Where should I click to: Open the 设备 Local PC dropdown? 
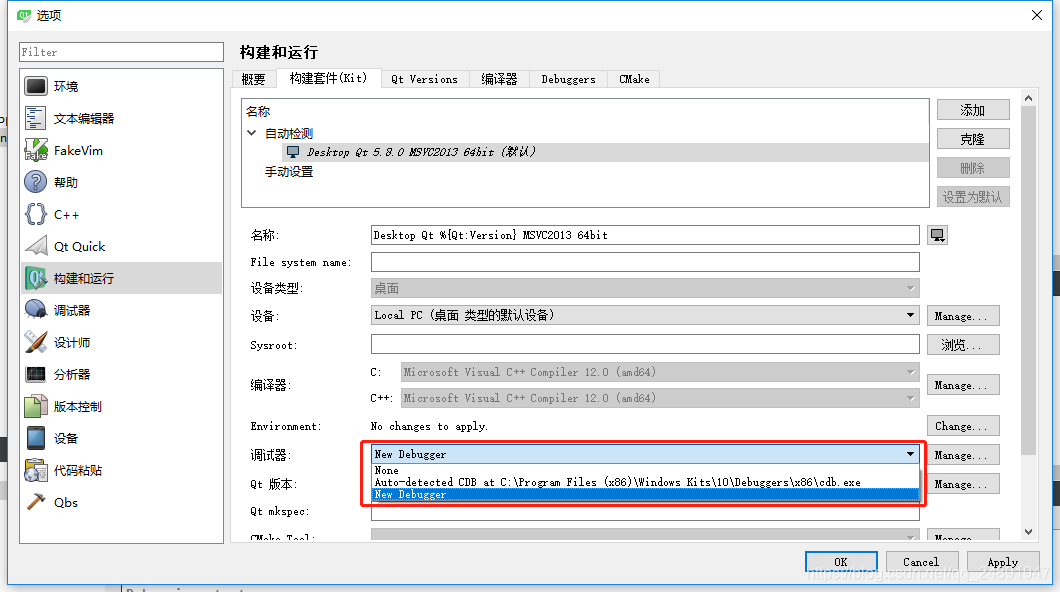pyautogui.click(x=645, y=316)
